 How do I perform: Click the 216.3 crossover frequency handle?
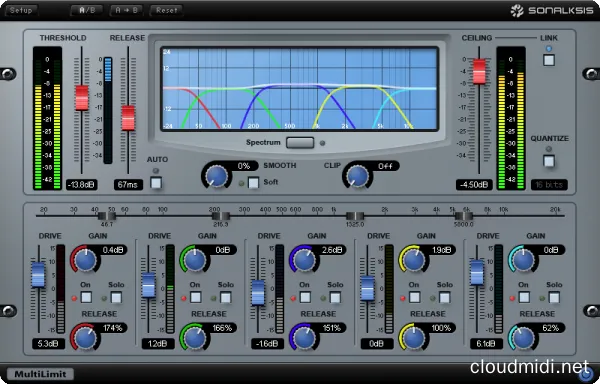pyautogui.click(x=221, y=216)
